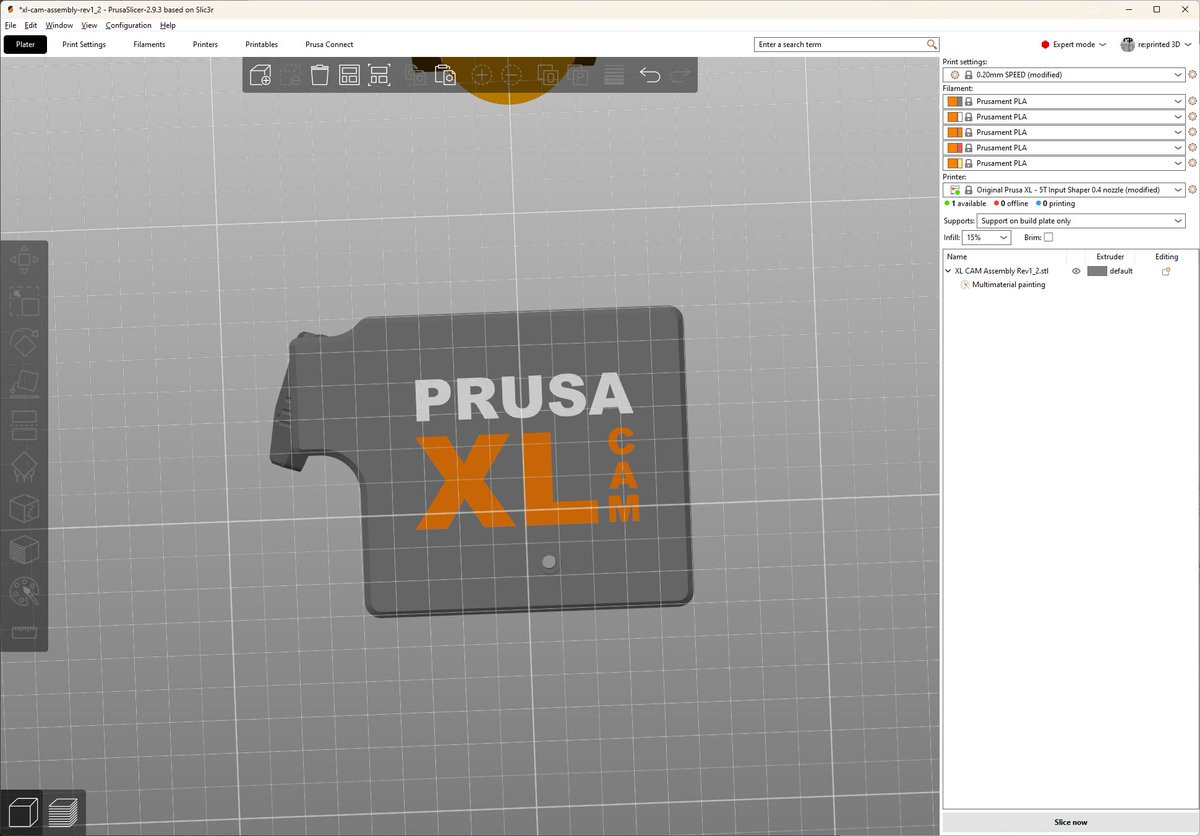Open the File menu
The width and height of the screenshot is (1200, 836).
click(x=10, y=25)
